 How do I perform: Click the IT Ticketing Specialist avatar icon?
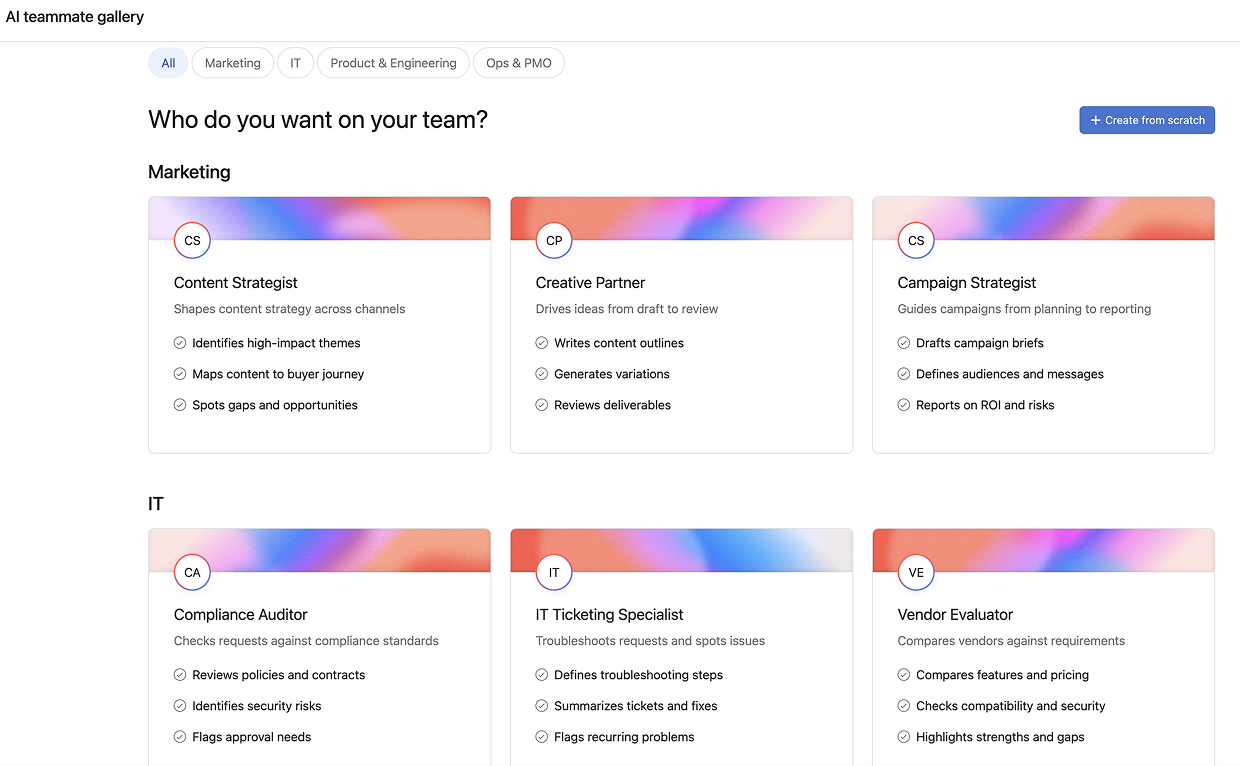[x=554, y=573]
